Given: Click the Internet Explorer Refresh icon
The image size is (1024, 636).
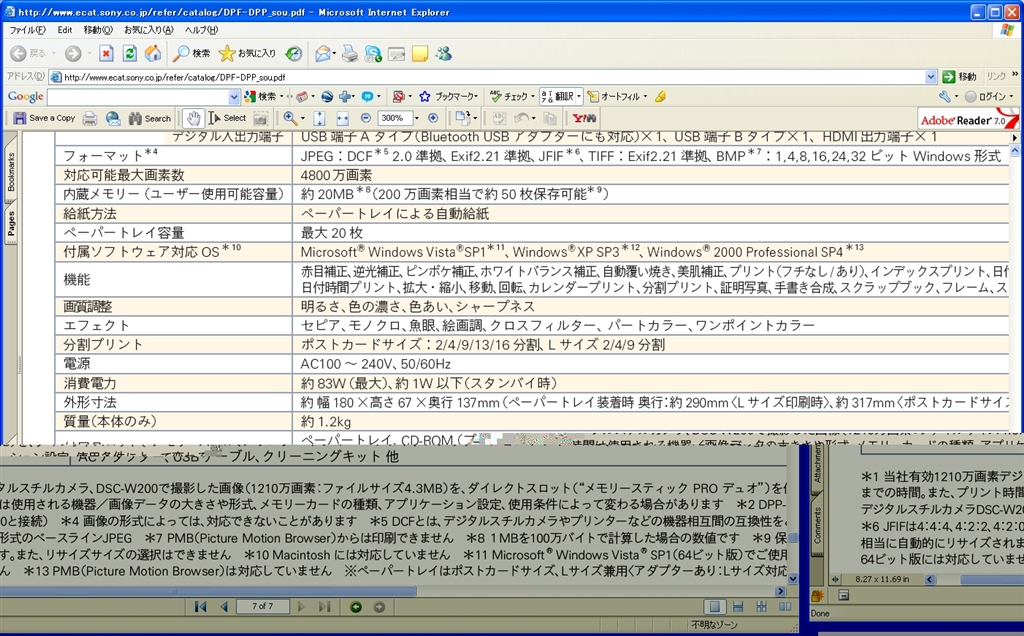Looking at the screenshot, I should click(x=127, y=53).
